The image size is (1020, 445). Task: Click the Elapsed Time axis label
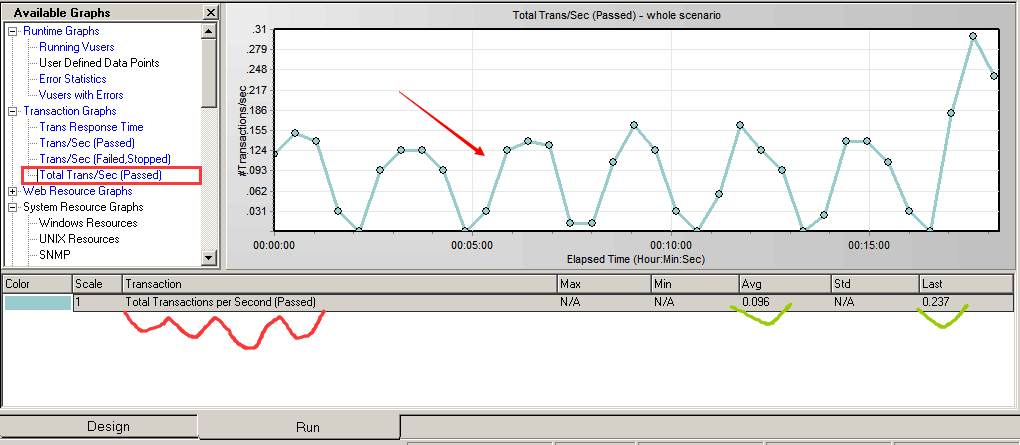[636, 259]
